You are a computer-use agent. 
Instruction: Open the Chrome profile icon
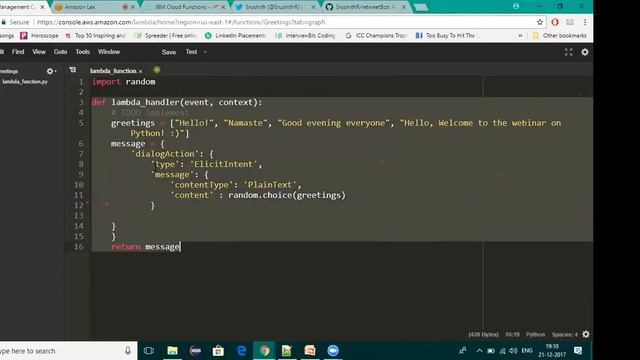click(x=516, y=7)
